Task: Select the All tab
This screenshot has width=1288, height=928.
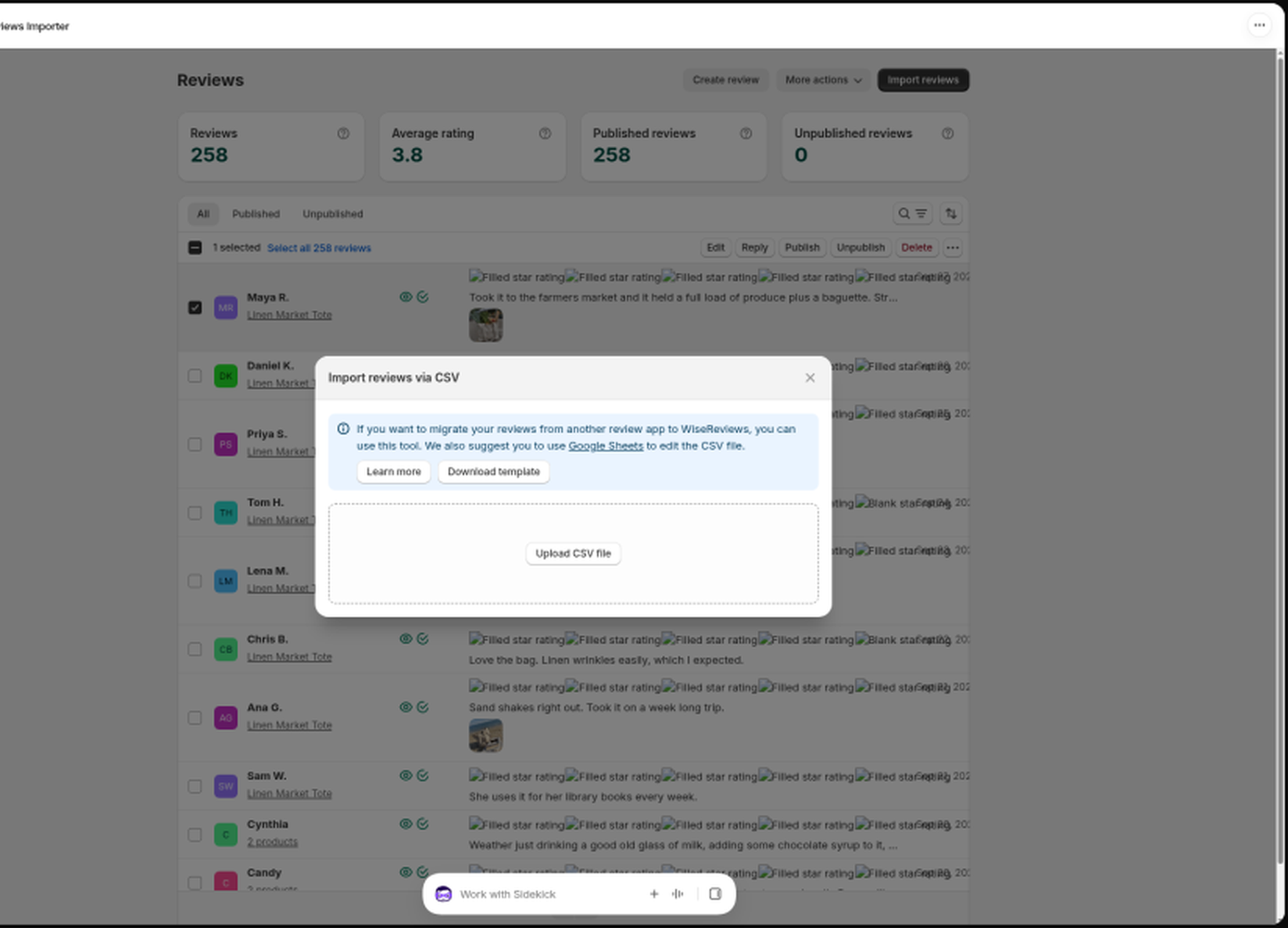Action: point(203,214)
